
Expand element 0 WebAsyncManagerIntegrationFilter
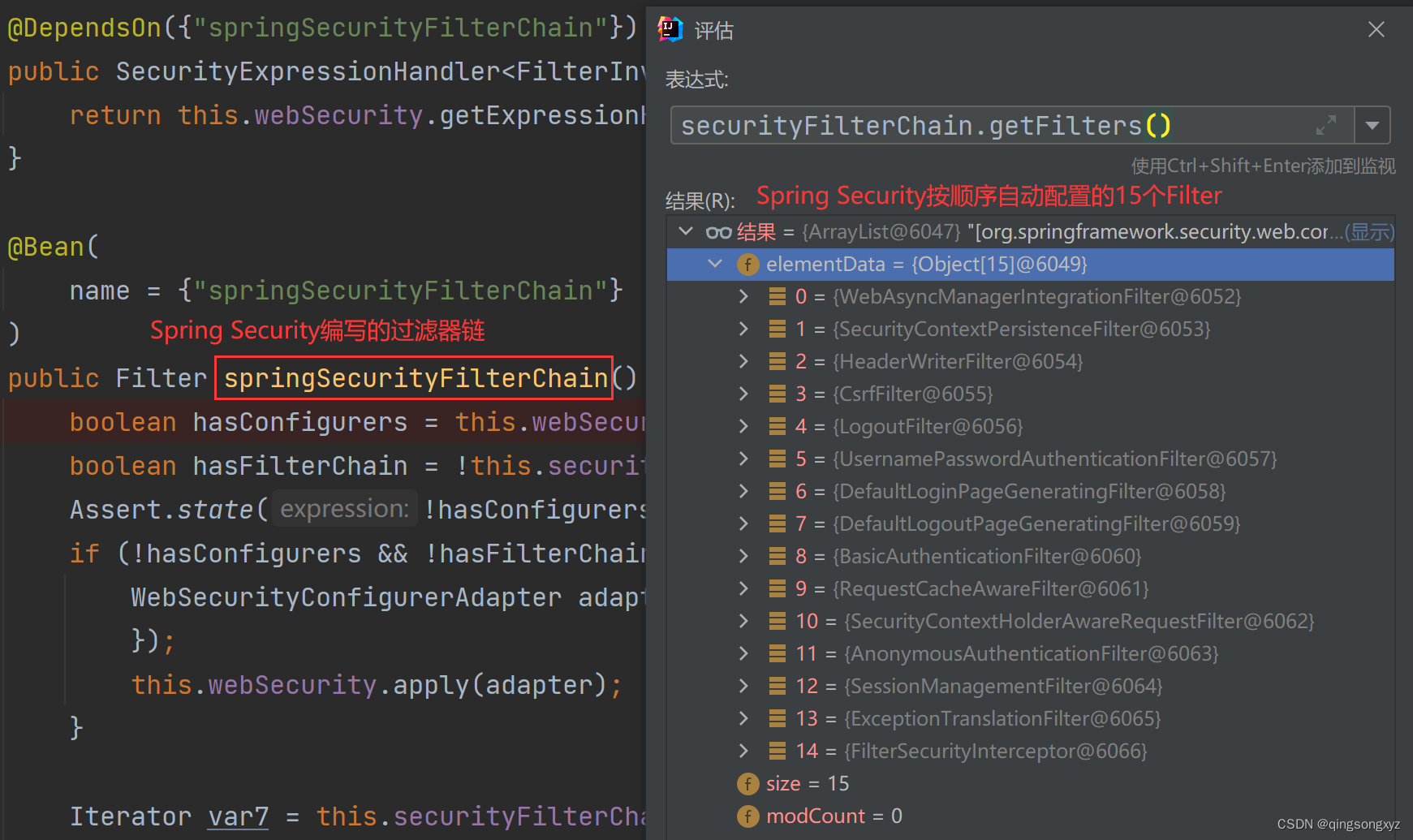coord(743,296)
